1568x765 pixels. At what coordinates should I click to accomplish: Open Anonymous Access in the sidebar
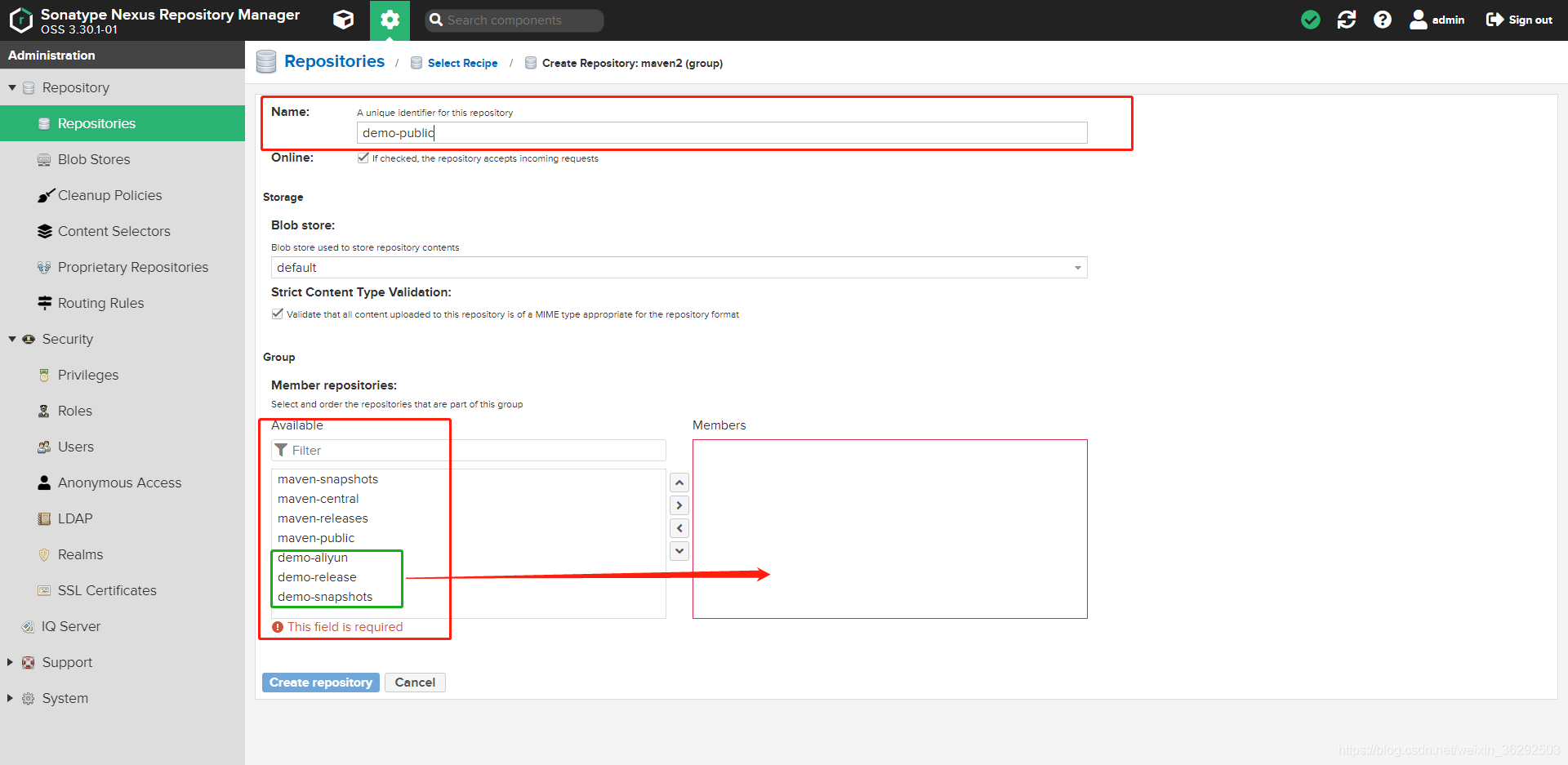point(122,483)
